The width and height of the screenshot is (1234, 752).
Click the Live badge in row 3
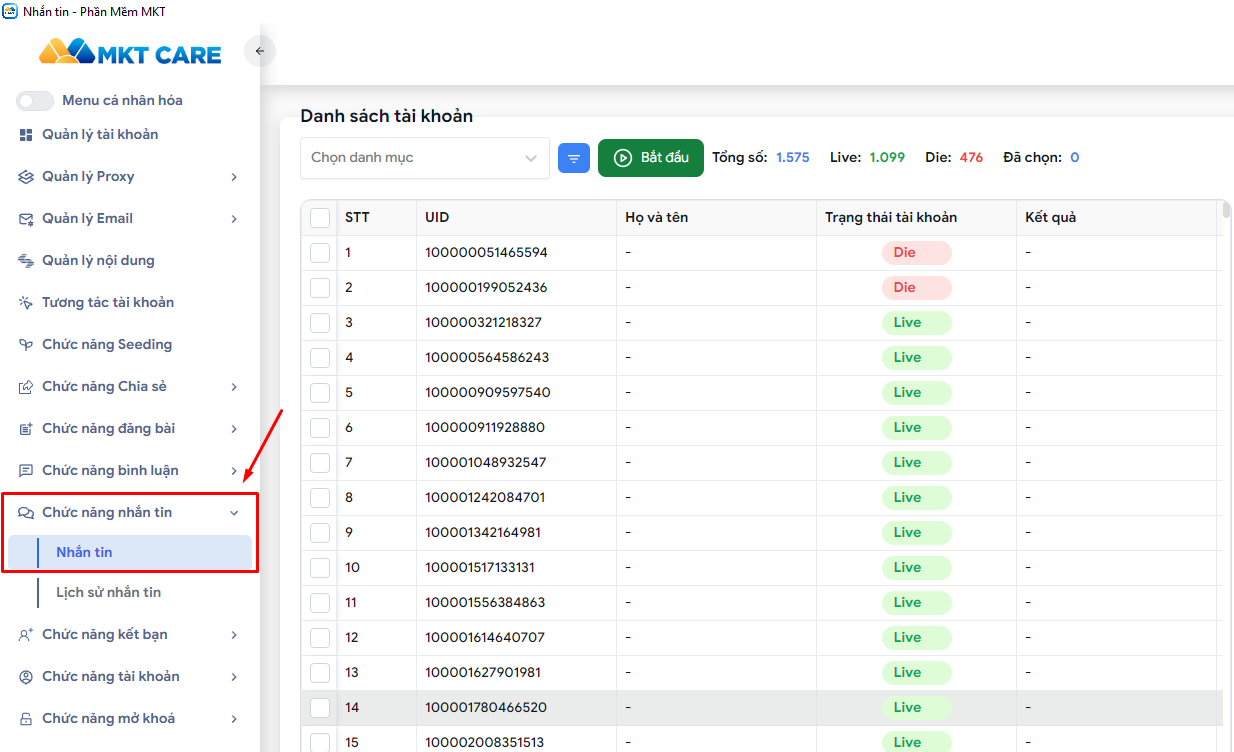pos(916,323)
